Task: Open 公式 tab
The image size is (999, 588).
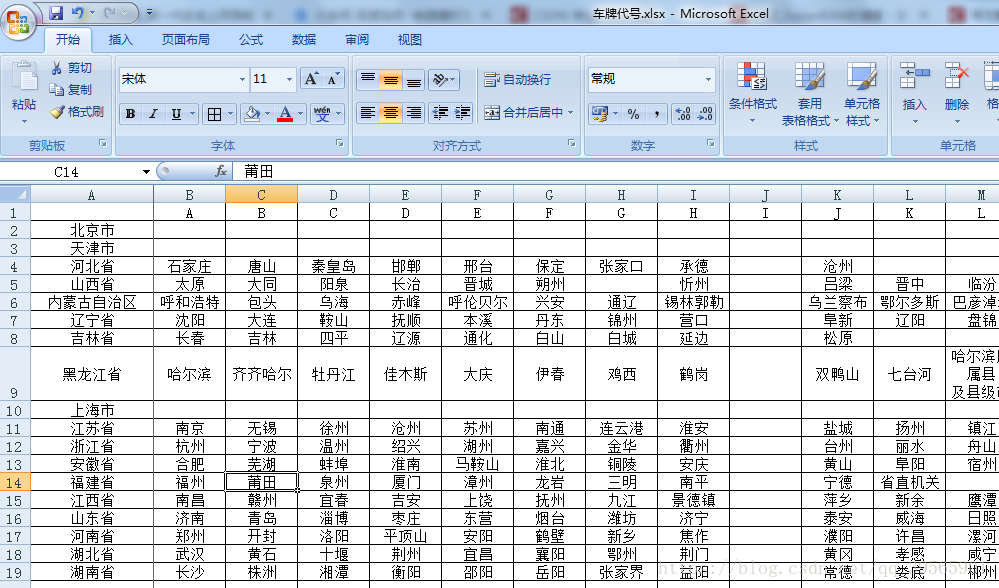Action: (251, 39)
